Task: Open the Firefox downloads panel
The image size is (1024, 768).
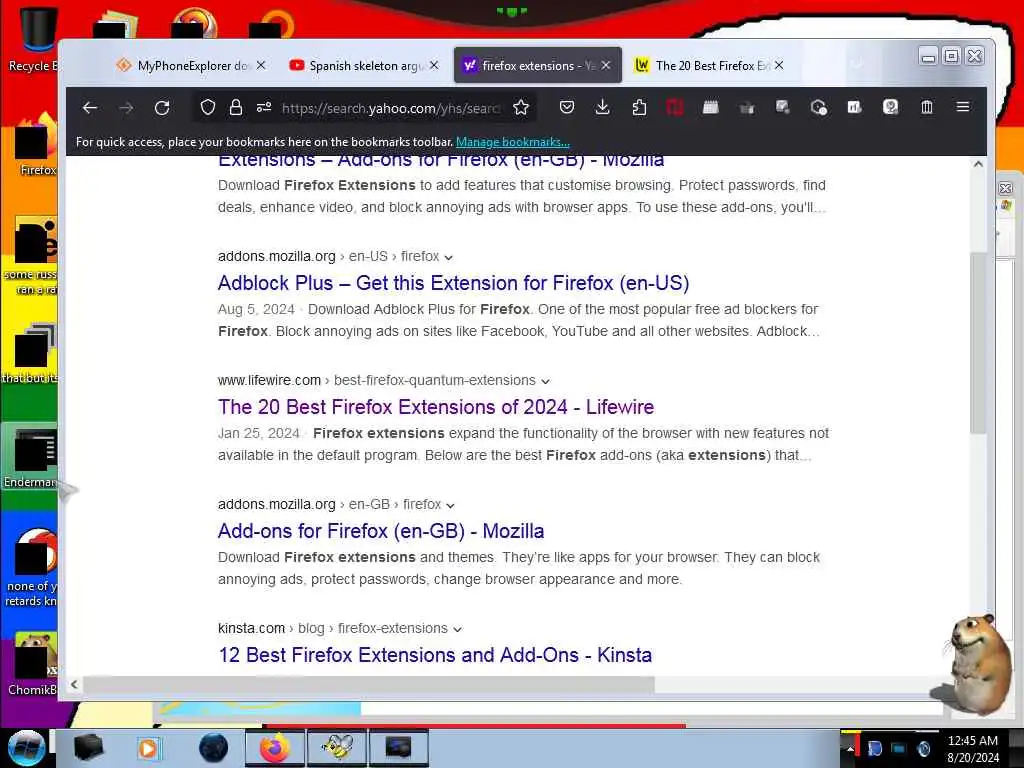Action: tap(603, 107)
